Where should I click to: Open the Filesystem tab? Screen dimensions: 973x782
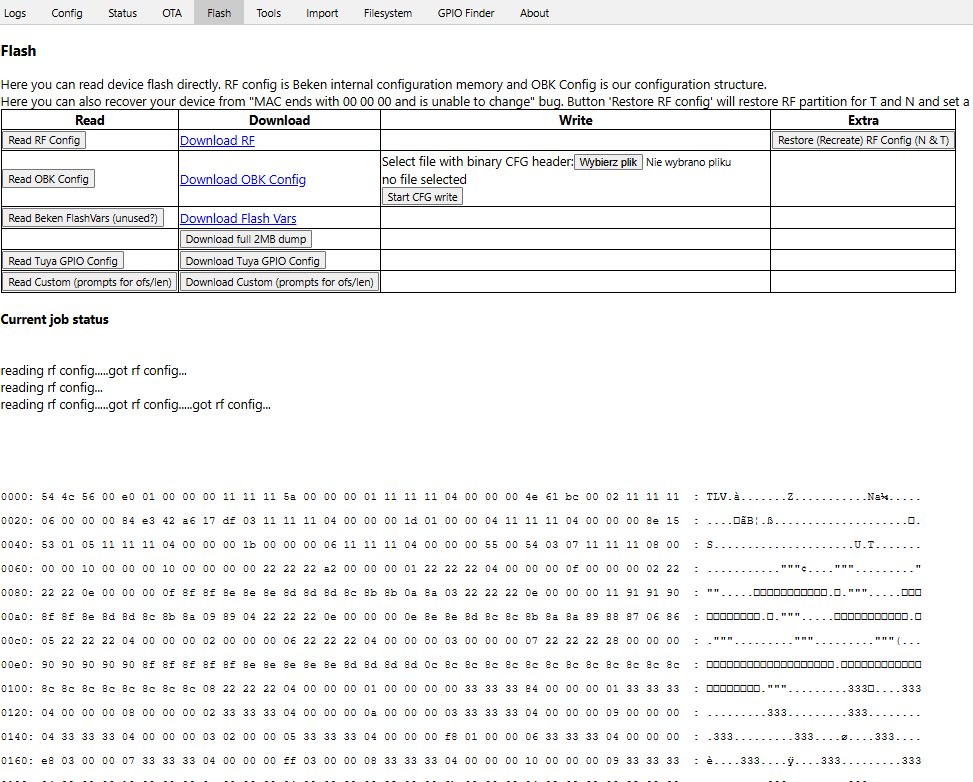tap(388, 12)
